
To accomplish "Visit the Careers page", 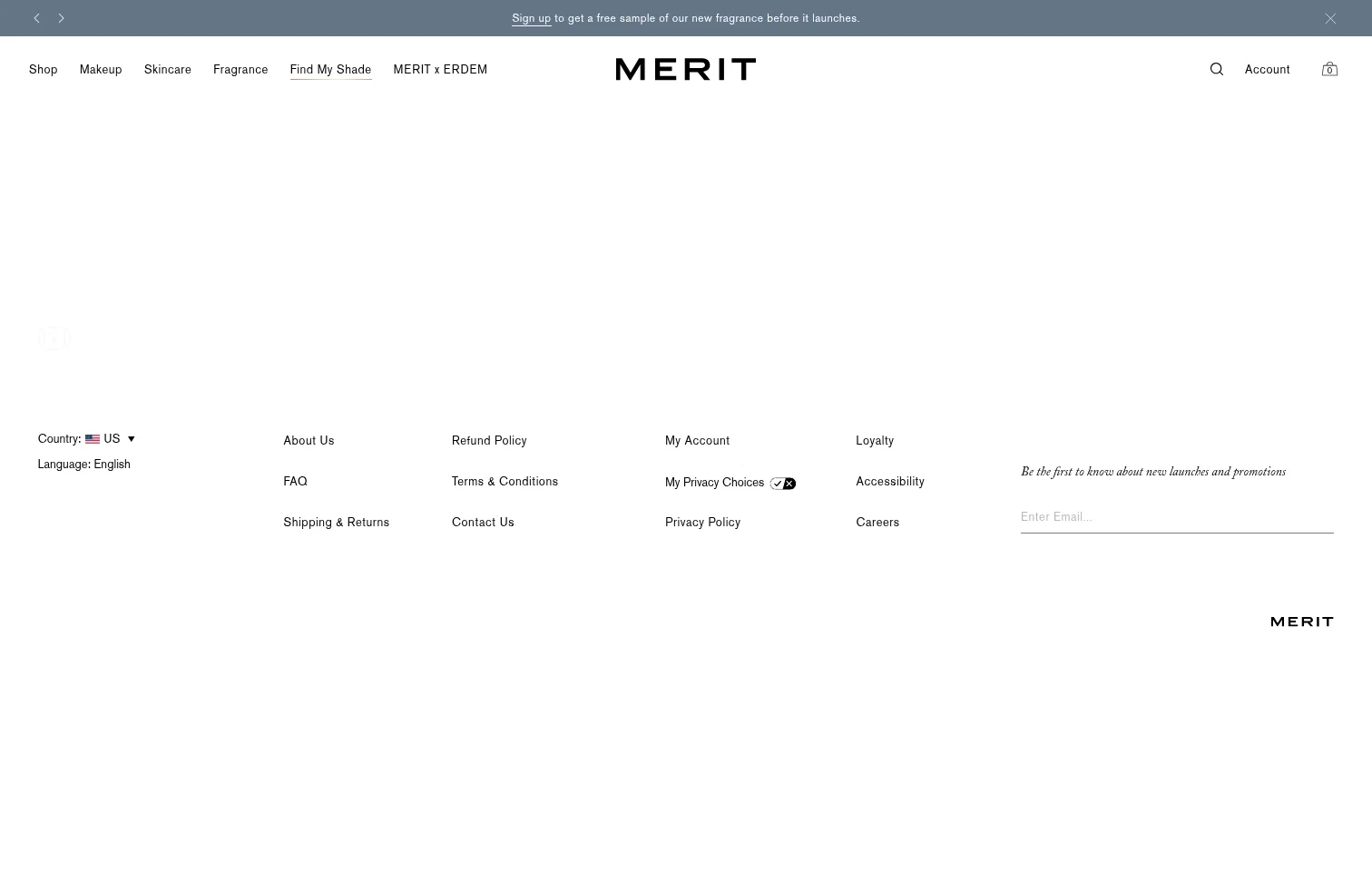I will pos(877,523).
